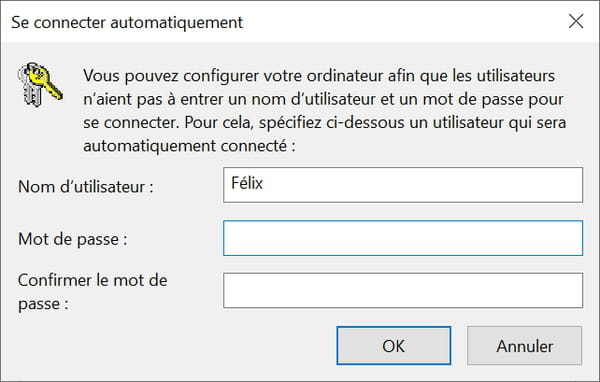This screenshot has width=600, height=382.
Task: Click the yellow keys icon
Action: pos(40,84)
